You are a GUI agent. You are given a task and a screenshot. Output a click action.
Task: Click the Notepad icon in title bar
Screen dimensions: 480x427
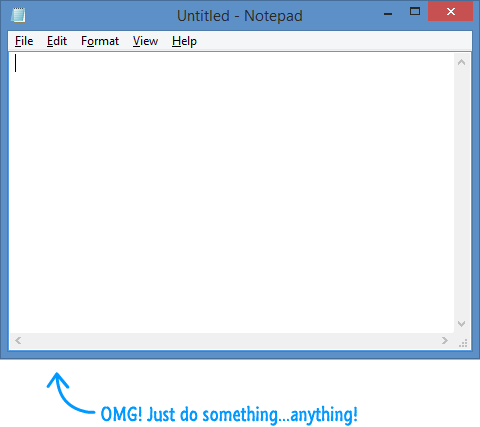click(18, 15)
